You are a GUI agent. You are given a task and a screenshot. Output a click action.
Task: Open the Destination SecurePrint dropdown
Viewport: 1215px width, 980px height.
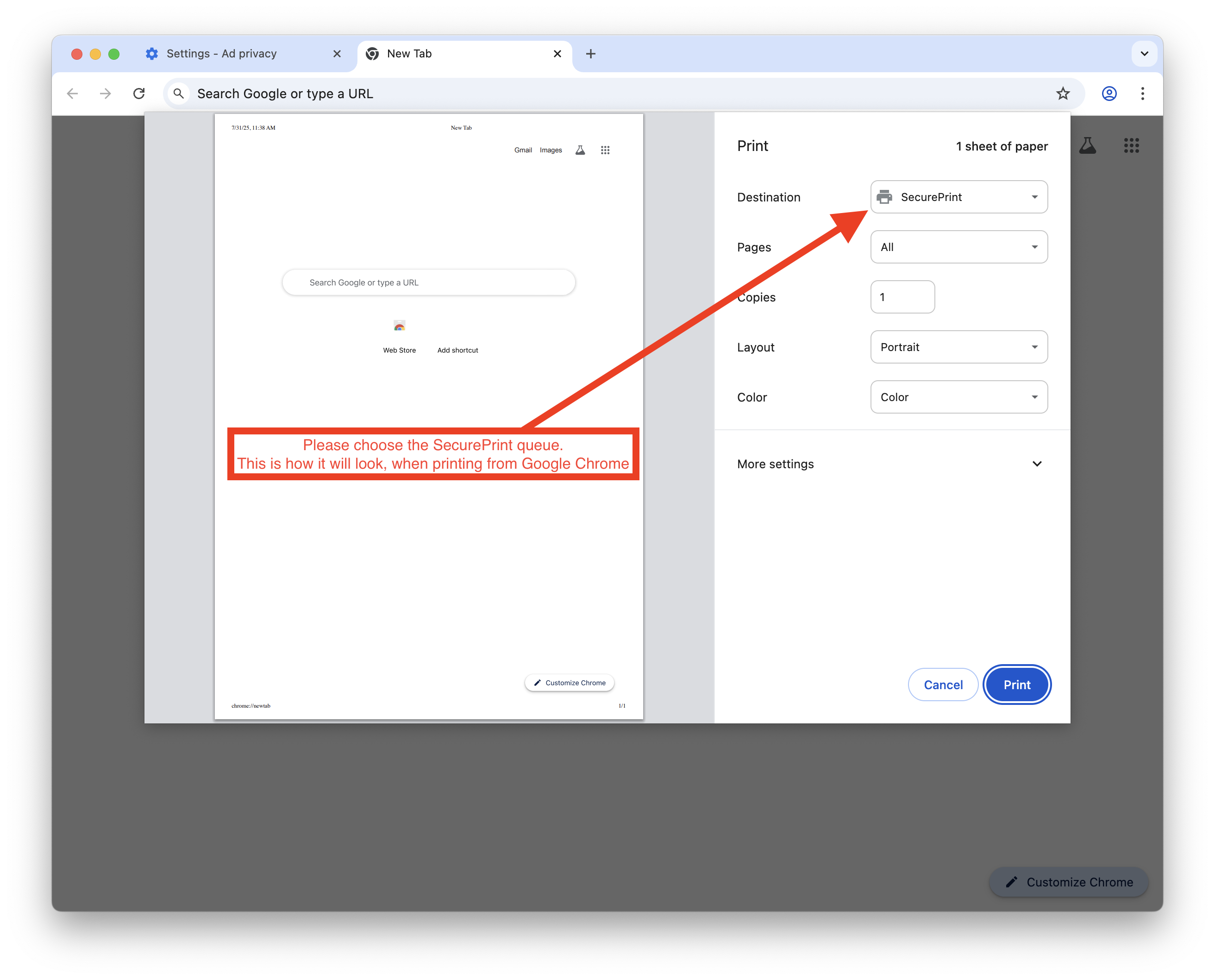[x=958, y=197]
